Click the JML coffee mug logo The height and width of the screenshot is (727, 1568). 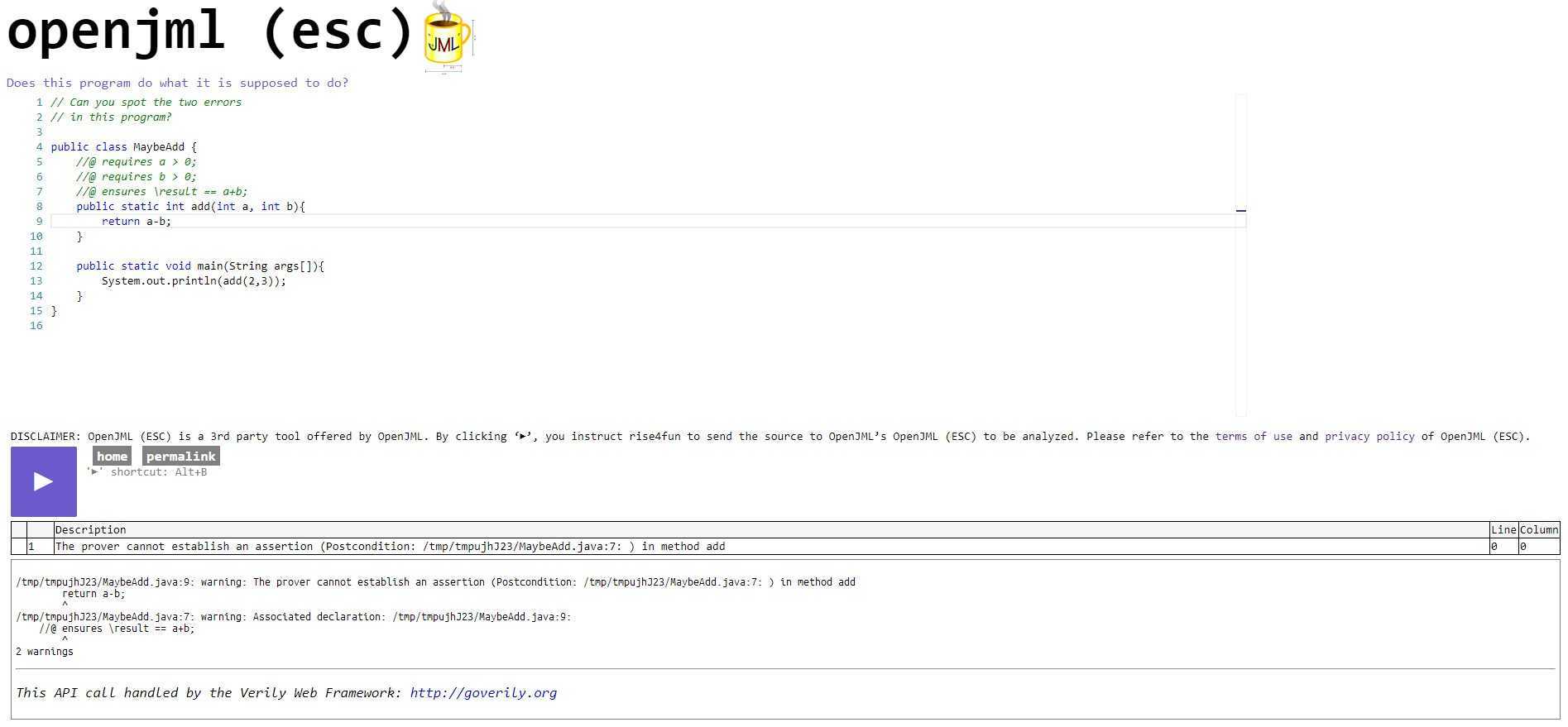(x=448, y=37)
